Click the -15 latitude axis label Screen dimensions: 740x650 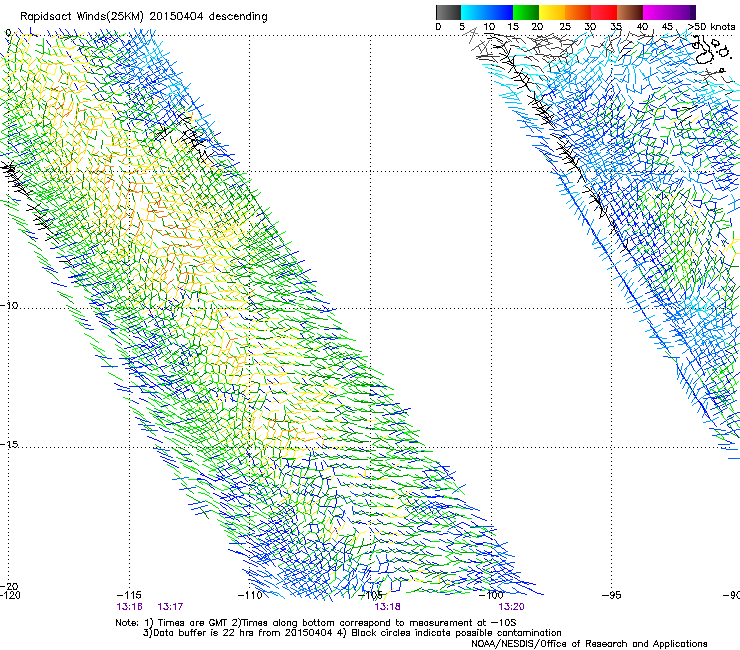coord(9,444)
